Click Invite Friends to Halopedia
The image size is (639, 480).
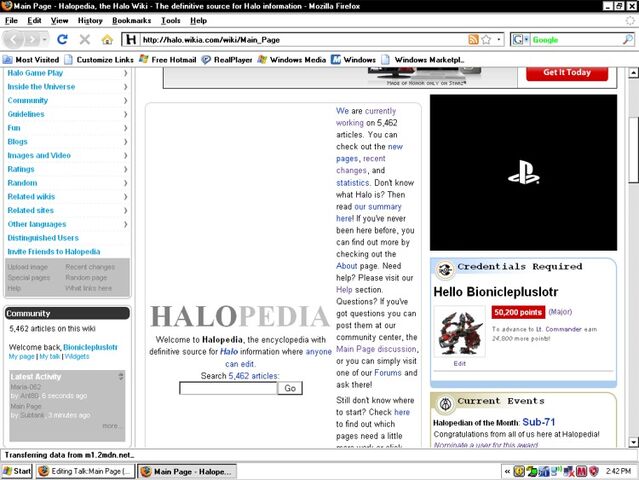[53, 252]
